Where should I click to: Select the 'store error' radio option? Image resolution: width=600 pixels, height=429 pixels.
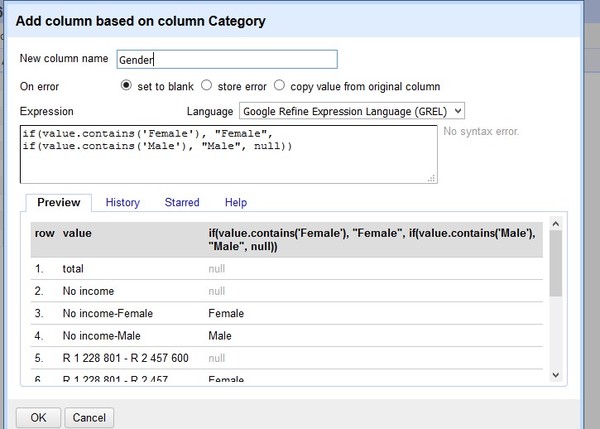click(x=207, y=85)
